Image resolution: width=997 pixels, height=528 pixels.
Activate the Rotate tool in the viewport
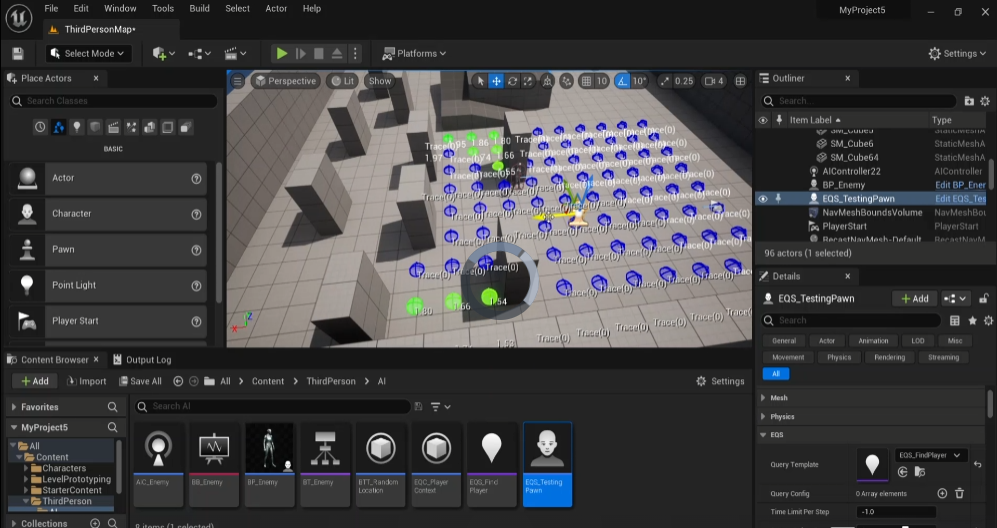512,81
